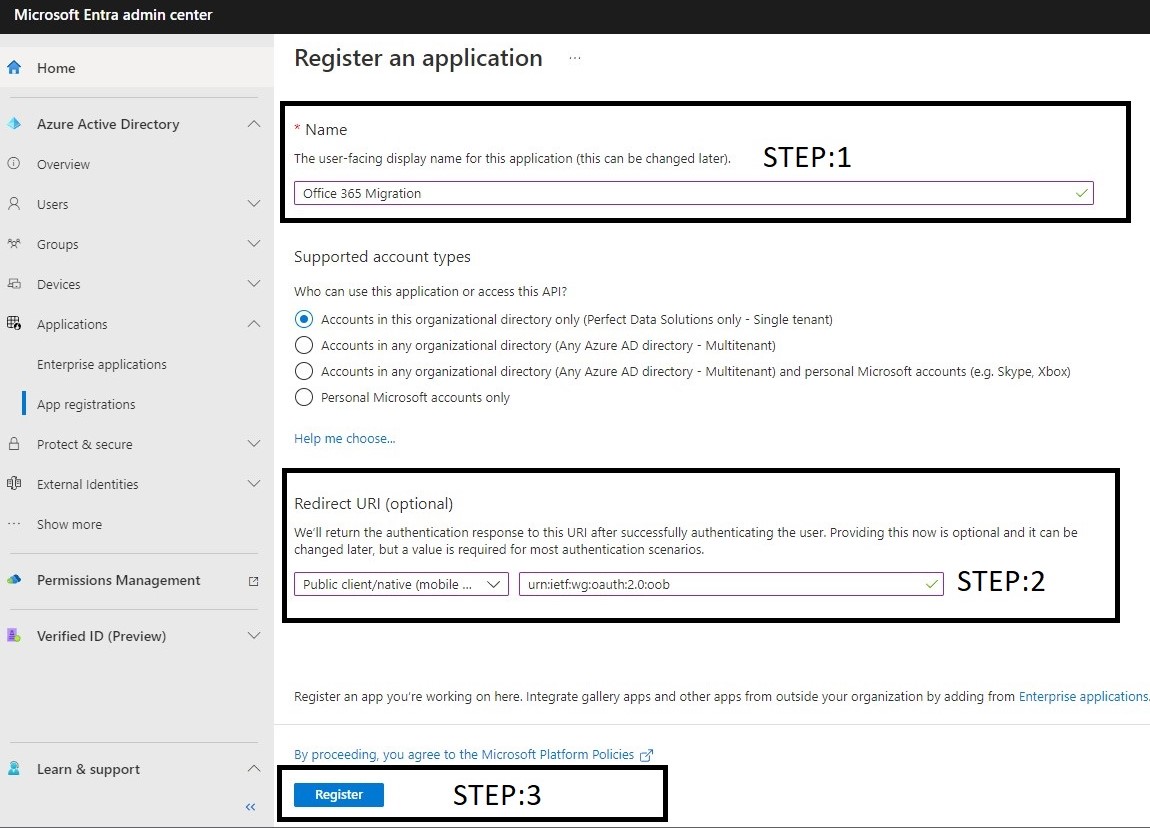Click the Microsoft Entra admin center title

pos(113,15)
